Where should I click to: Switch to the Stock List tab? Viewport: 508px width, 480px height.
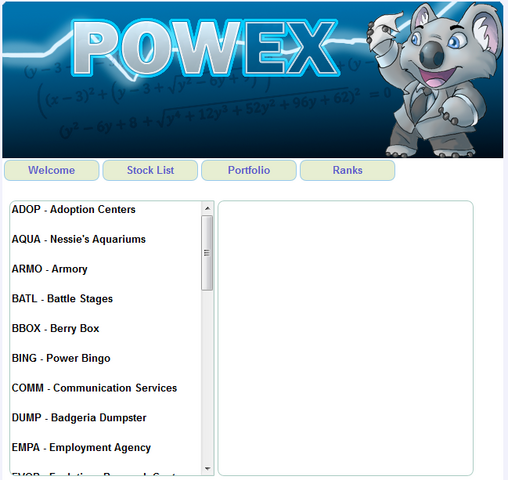click(150, 170)
